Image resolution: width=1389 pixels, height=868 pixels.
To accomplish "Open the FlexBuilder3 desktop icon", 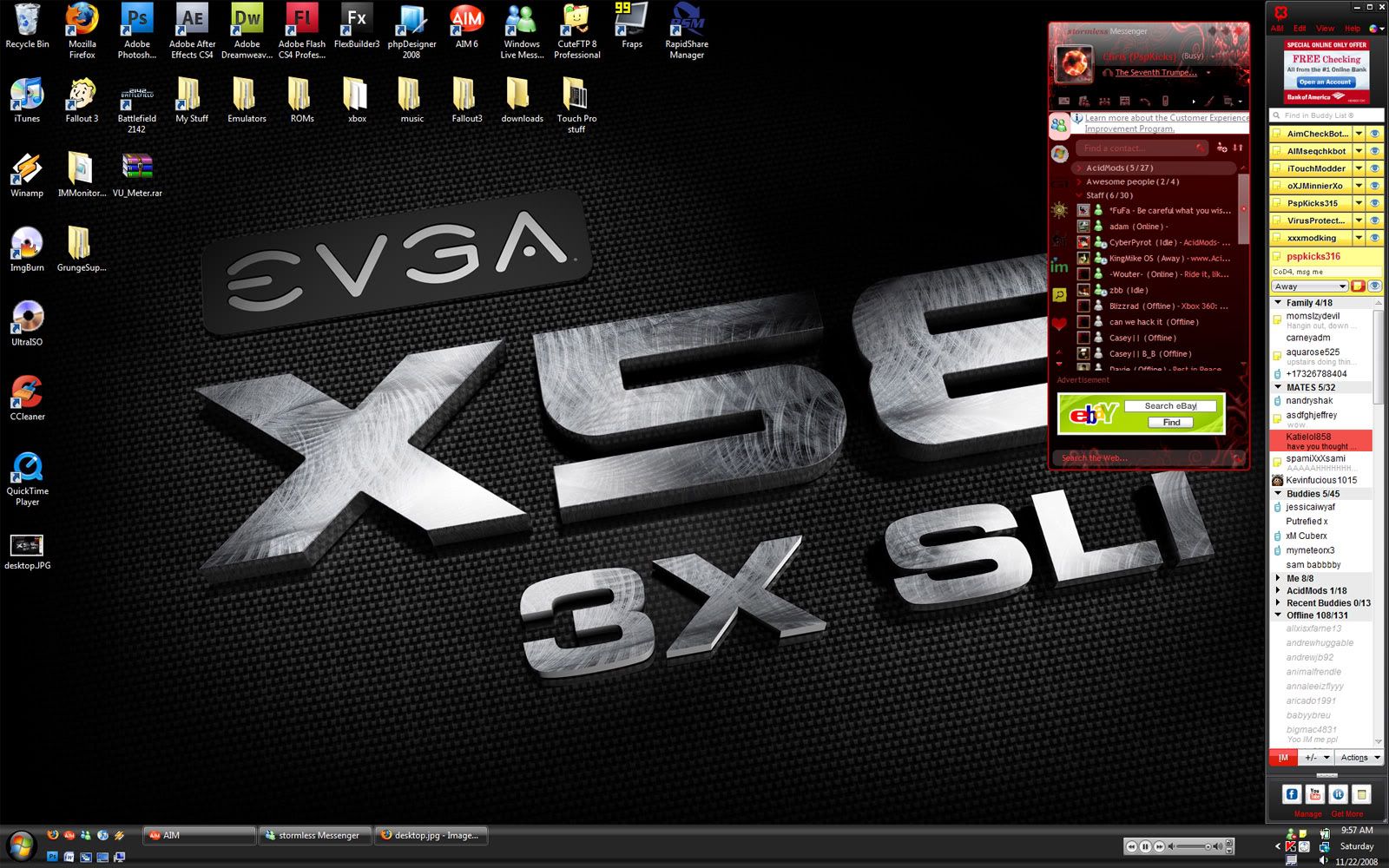I will point(357,26).
